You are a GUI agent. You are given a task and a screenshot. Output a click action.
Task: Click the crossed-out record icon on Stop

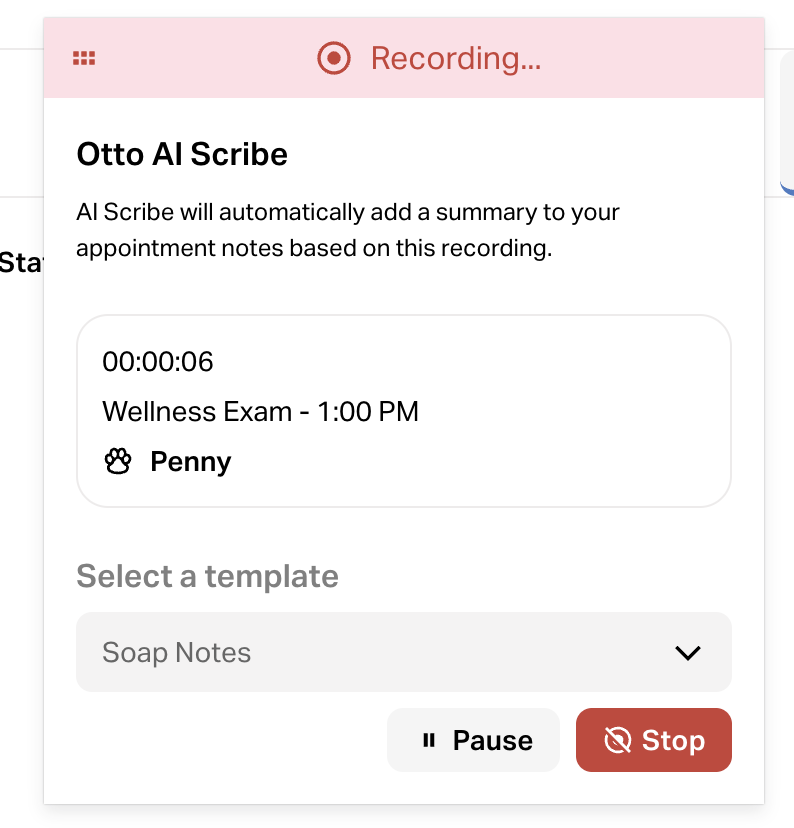tap(618, 740)
